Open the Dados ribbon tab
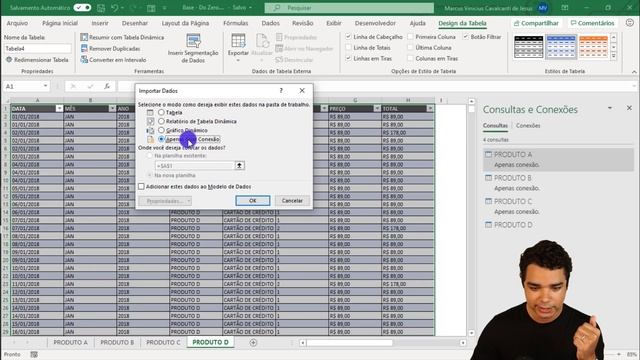 [271, 23]
